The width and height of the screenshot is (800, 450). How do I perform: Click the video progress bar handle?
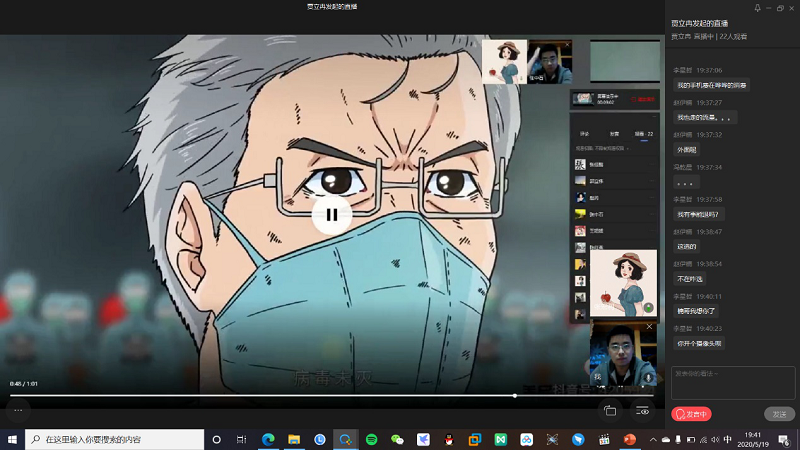(x=515, y=395)
